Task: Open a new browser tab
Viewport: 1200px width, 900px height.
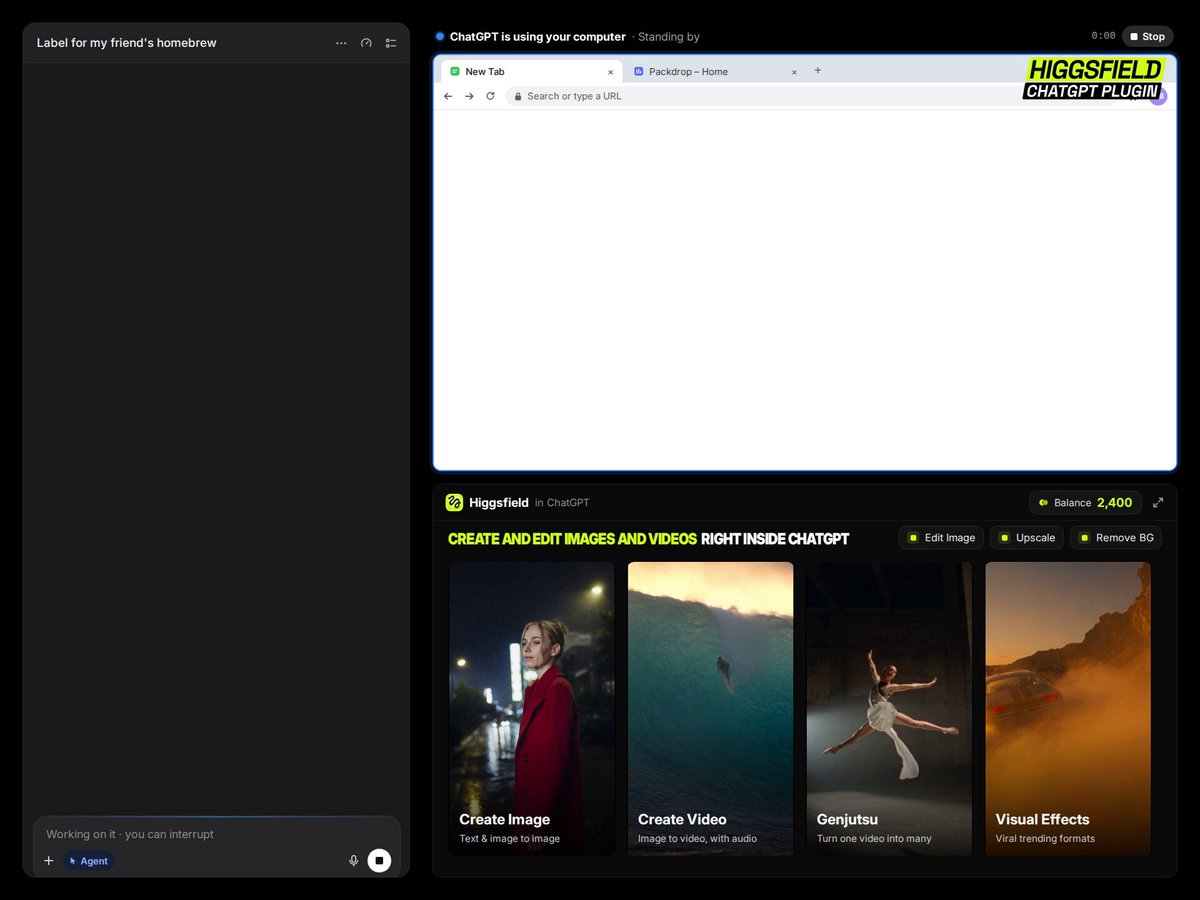Action: click(x=817, y=70)
